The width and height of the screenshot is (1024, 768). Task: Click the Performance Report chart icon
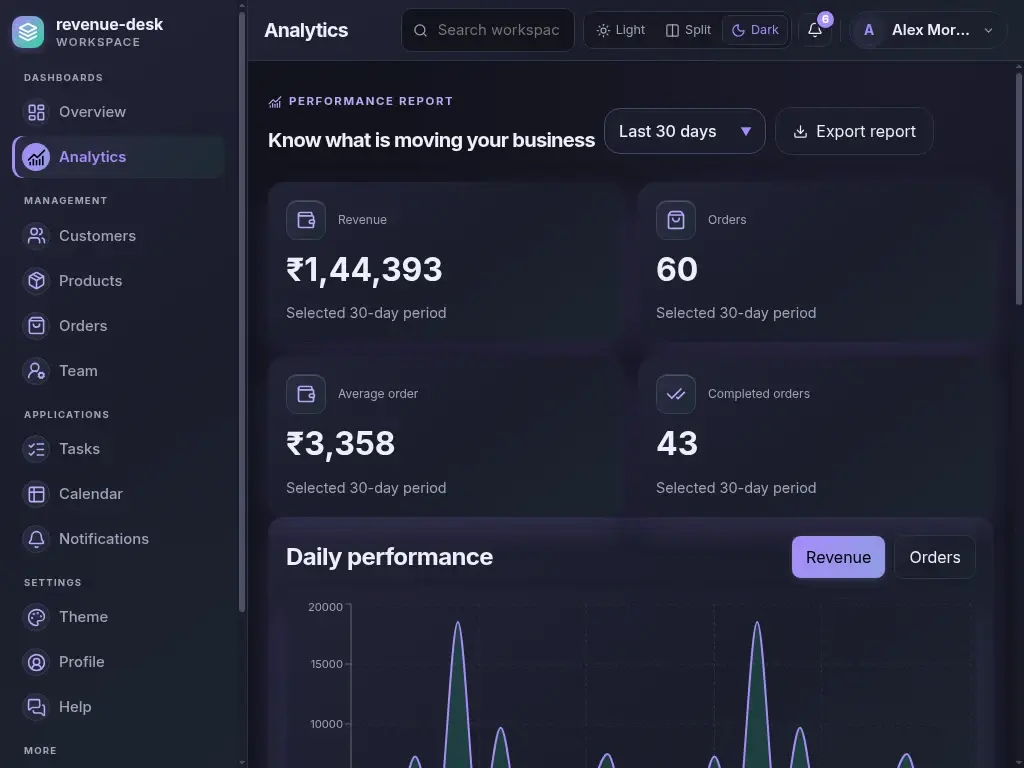pyautogui.click(x=275, y=102)
